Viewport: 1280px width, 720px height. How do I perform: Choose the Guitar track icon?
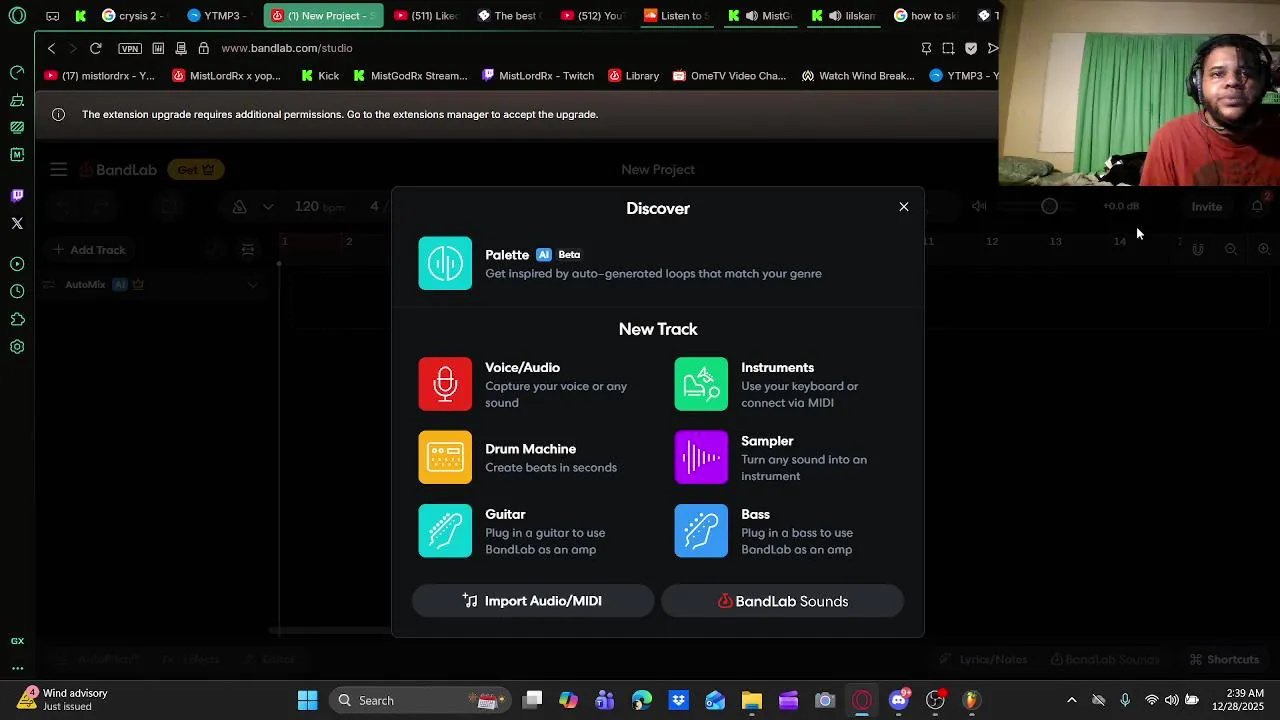coord(445,530)
